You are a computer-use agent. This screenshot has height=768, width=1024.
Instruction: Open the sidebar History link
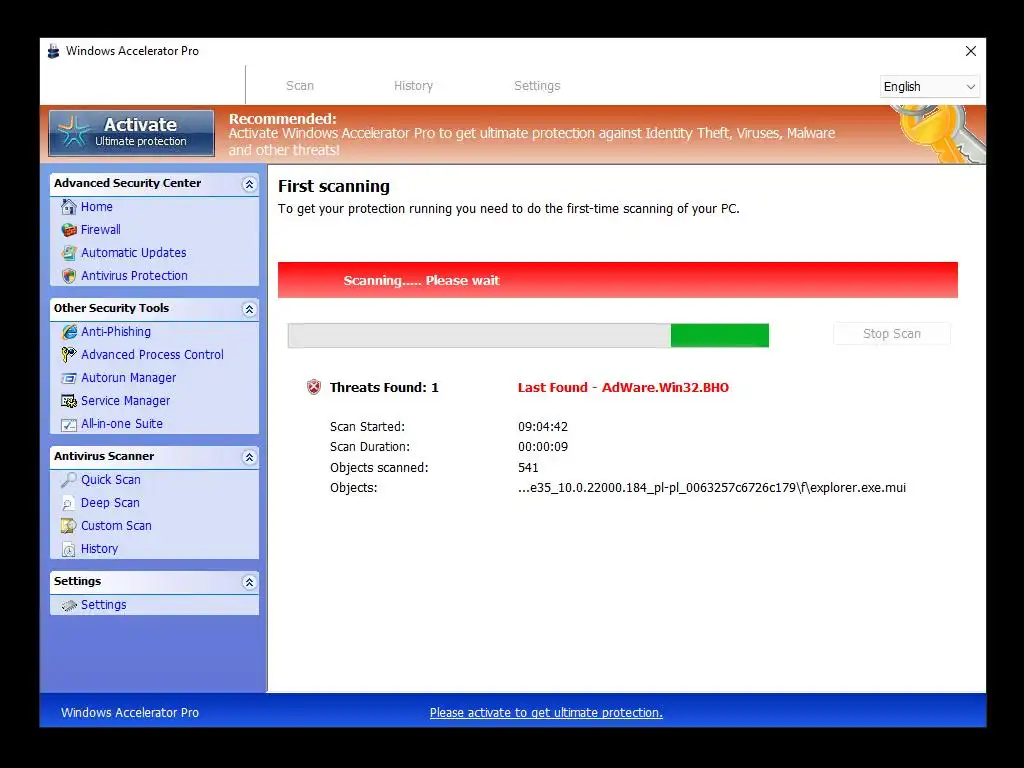(99, 549)
